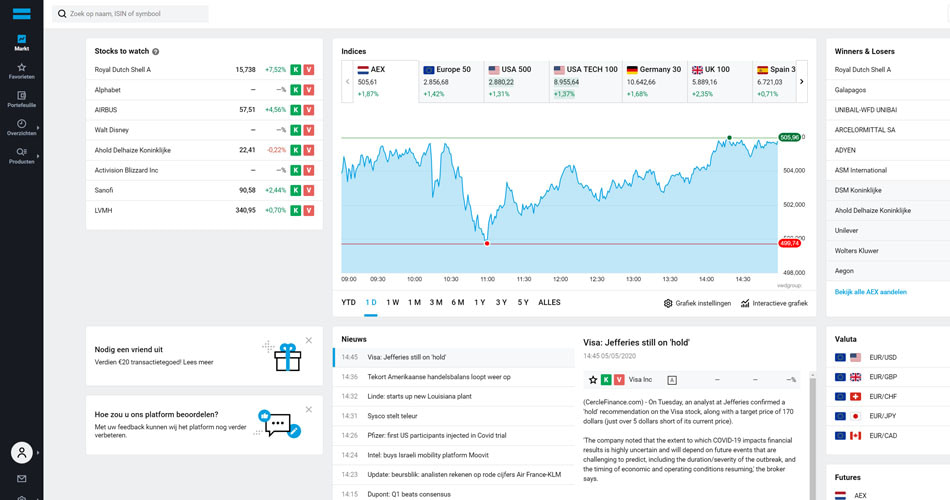Viewport: 950px width, 500px height.
Task: Select the AEX index tab
Action: [386, 82]
